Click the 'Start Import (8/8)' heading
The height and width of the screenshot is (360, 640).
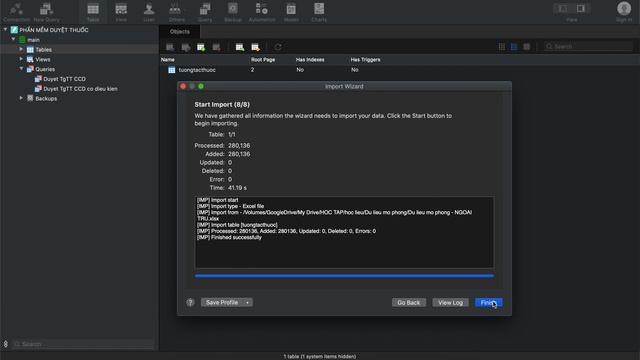[222, 104]
